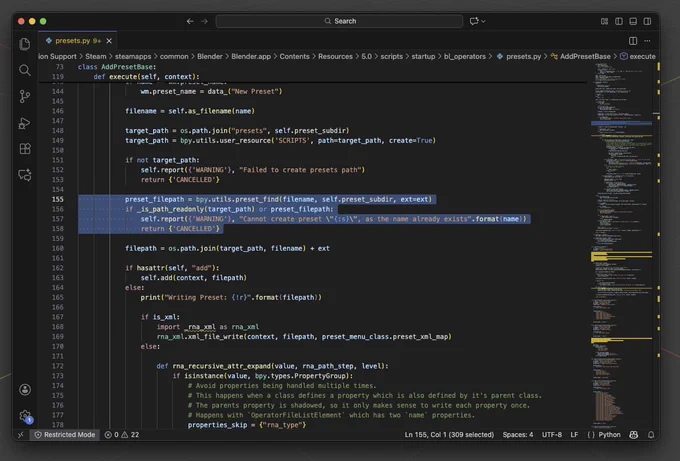680x461 pixels.
Task: Open the Run and Debug view
Action: (25, 123)
